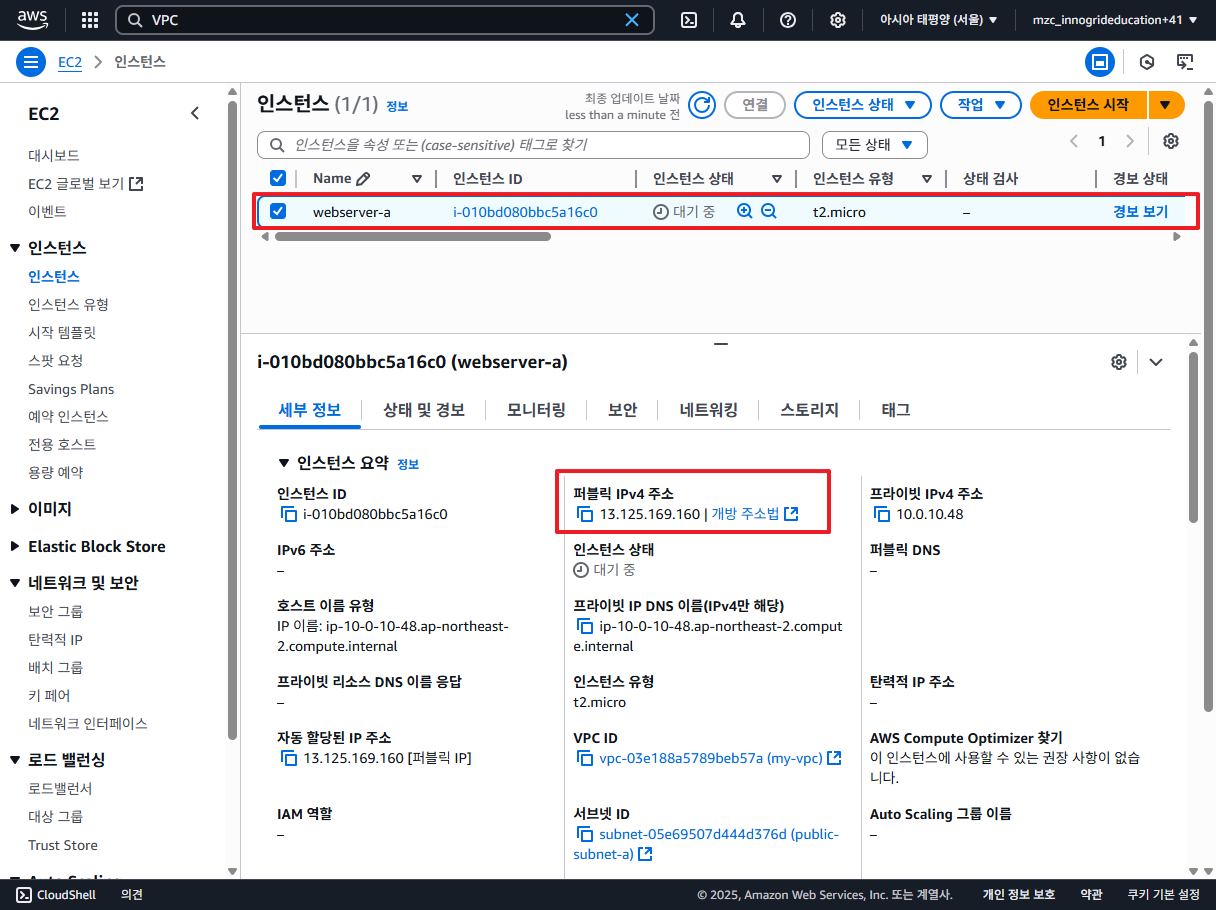Switch to the 스토리지 tab
Image resolution: width=1216 pixels, height=910 pixels.
tap(809, 410)
